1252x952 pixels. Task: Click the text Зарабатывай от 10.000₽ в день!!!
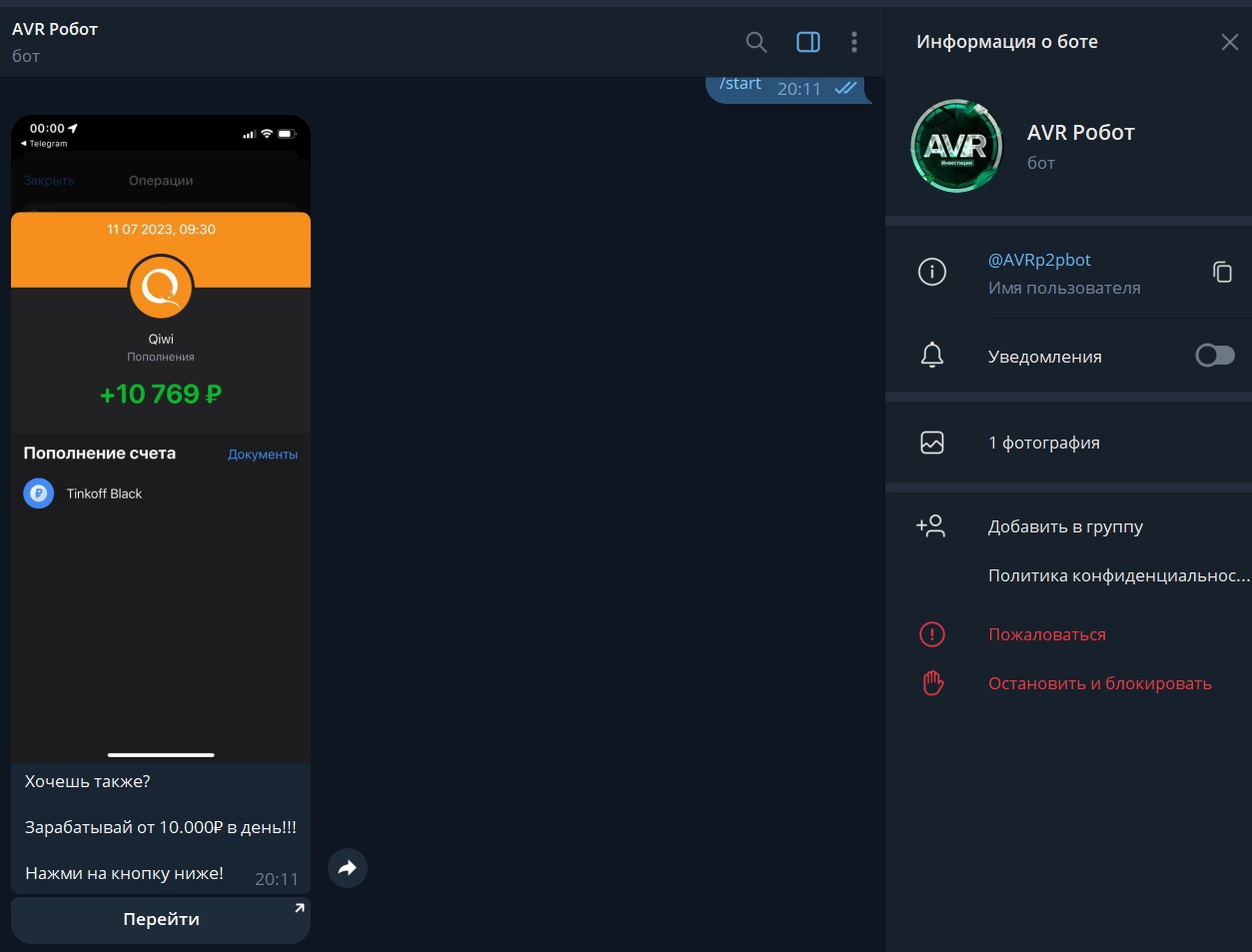click(x=161, y=827)
